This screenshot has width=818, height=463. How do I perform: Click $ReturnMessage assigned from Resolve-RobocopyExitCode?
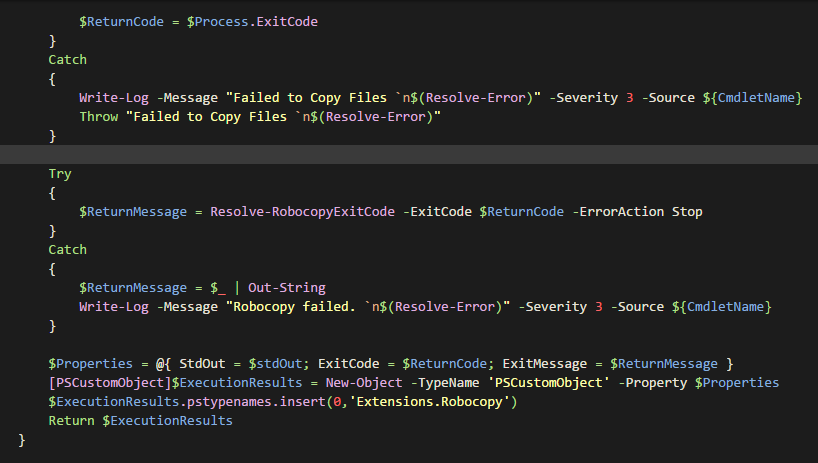(133, 212)
